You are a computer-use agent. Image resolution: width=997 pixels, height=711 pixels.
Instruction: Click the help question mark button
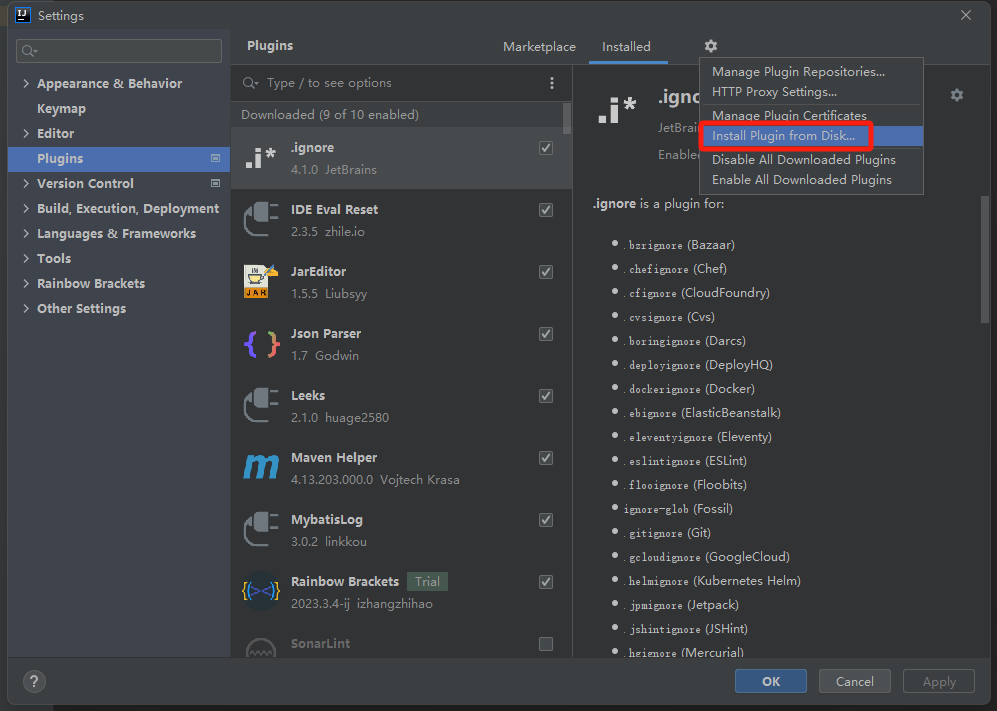pyautogui.click(x=34, y=681)
